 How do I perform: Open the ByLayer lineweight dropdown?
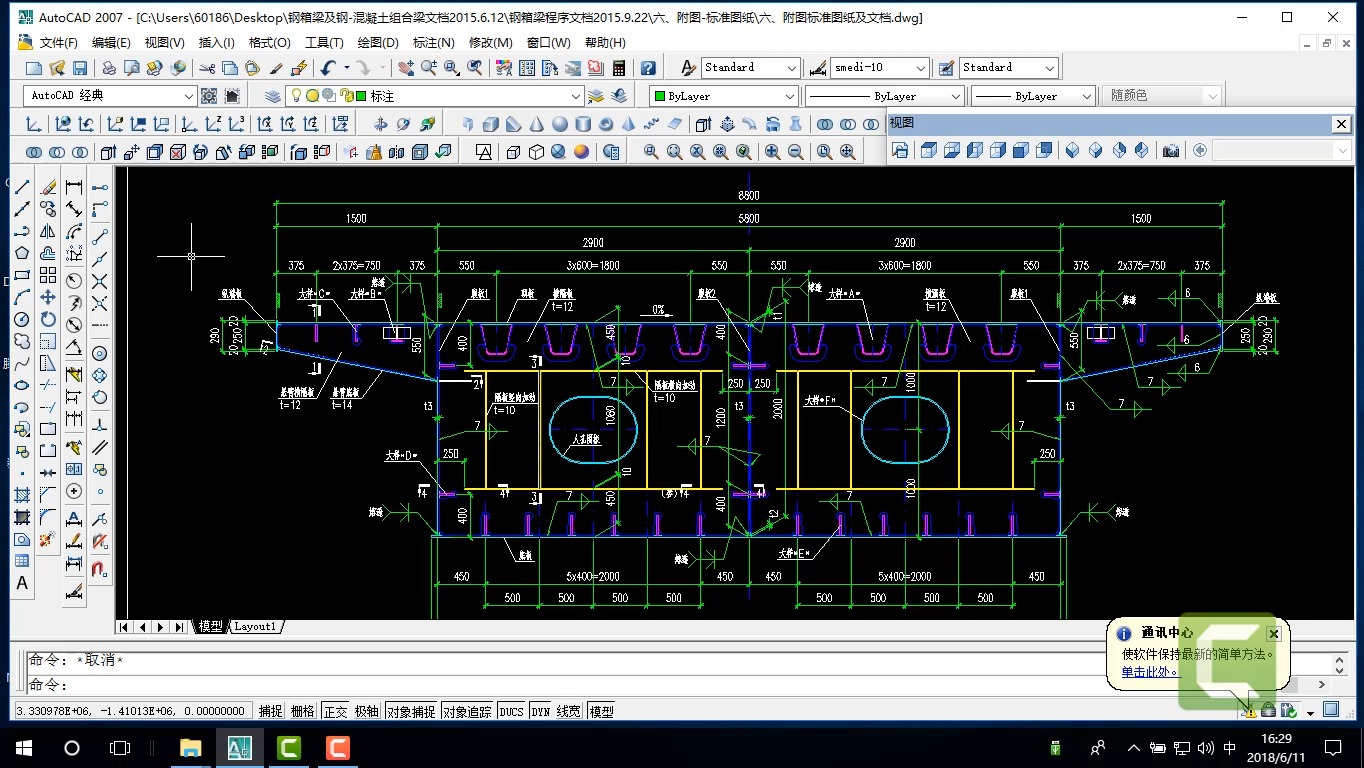coord(1033,96)
